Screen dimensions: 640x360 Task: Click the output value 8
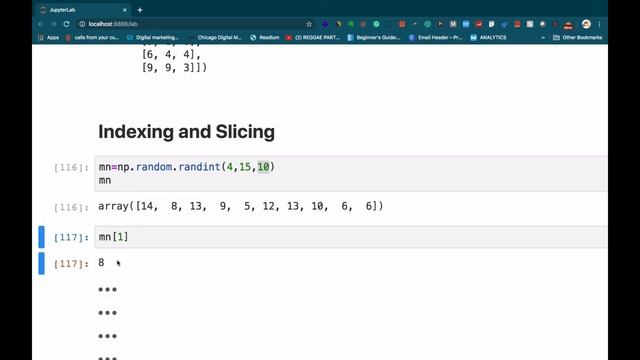click(x=101, y=262)
